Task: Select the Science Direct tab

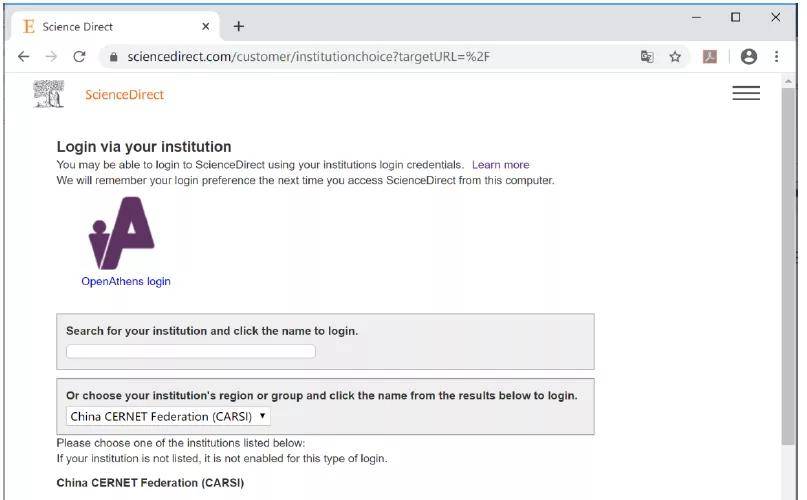Action: tap(116, 26)
